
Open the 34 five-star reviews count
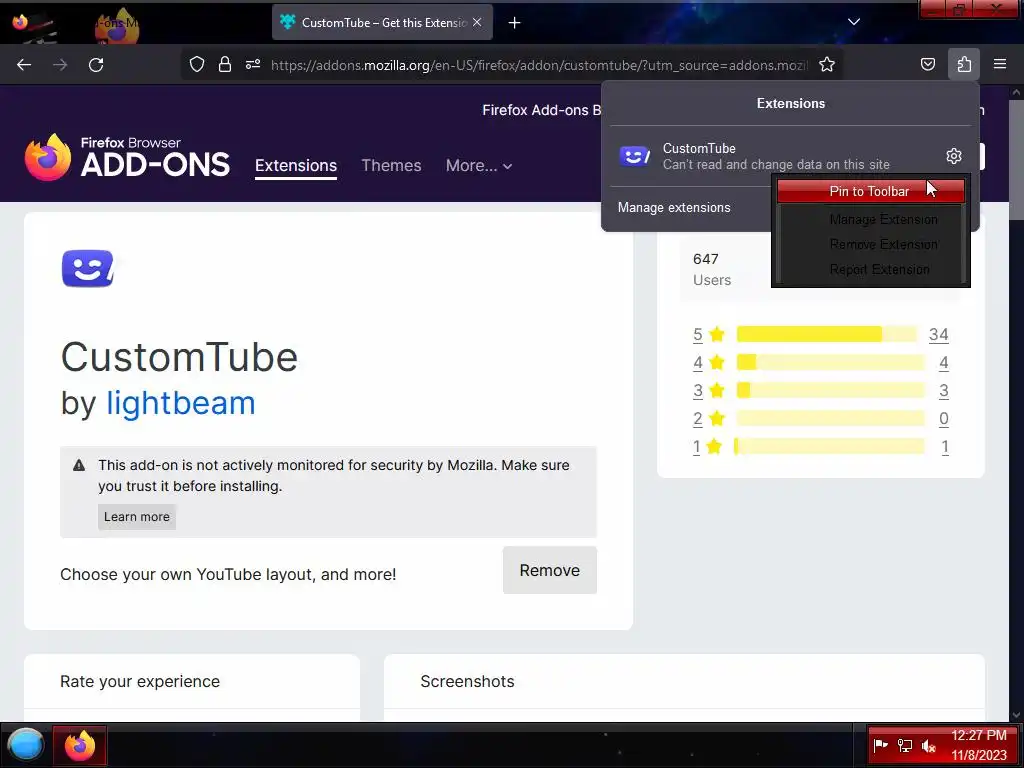(938, 334)
